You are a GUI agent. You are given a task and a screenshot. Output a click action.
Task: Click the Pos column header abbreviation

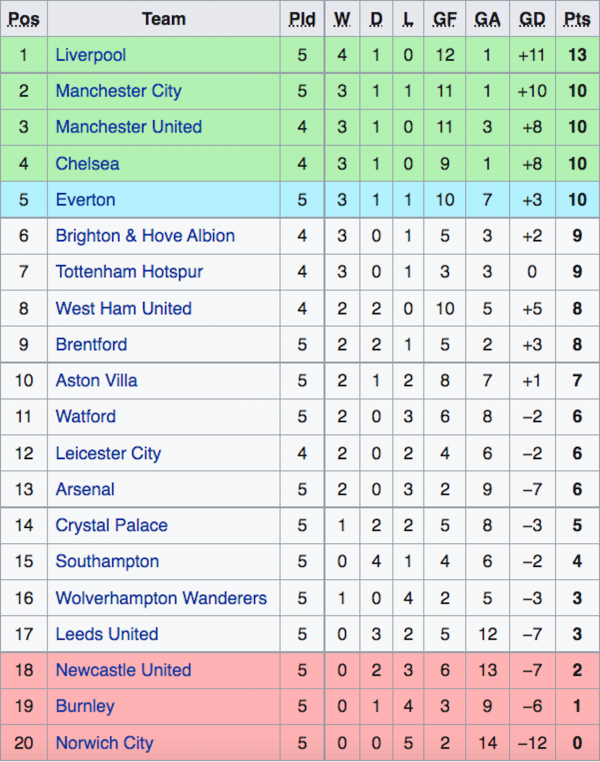pyautogui.click(x=23, y=19)
